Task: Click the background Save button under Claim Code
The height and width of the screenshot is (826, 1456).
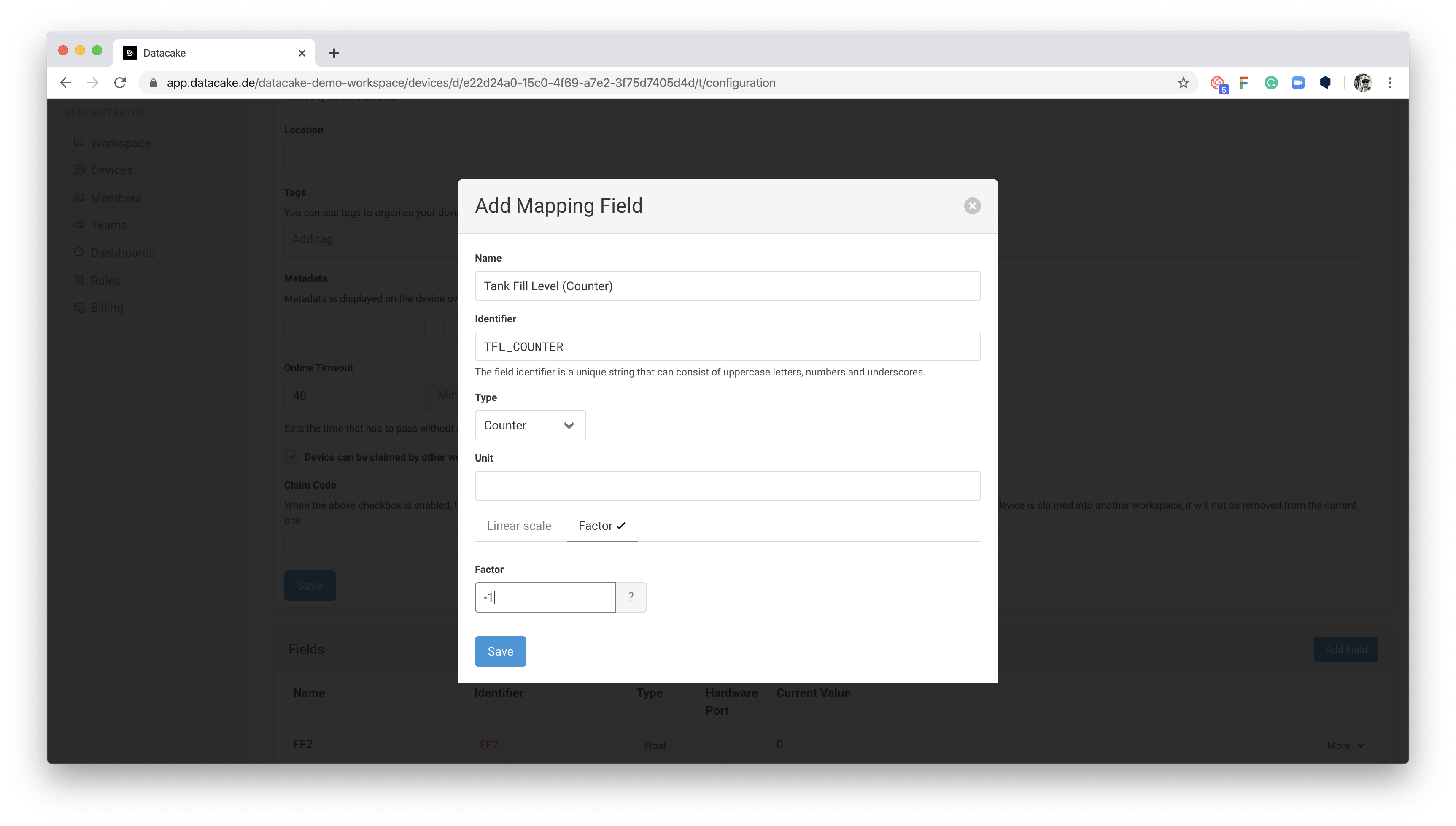Action: point(309,586)
